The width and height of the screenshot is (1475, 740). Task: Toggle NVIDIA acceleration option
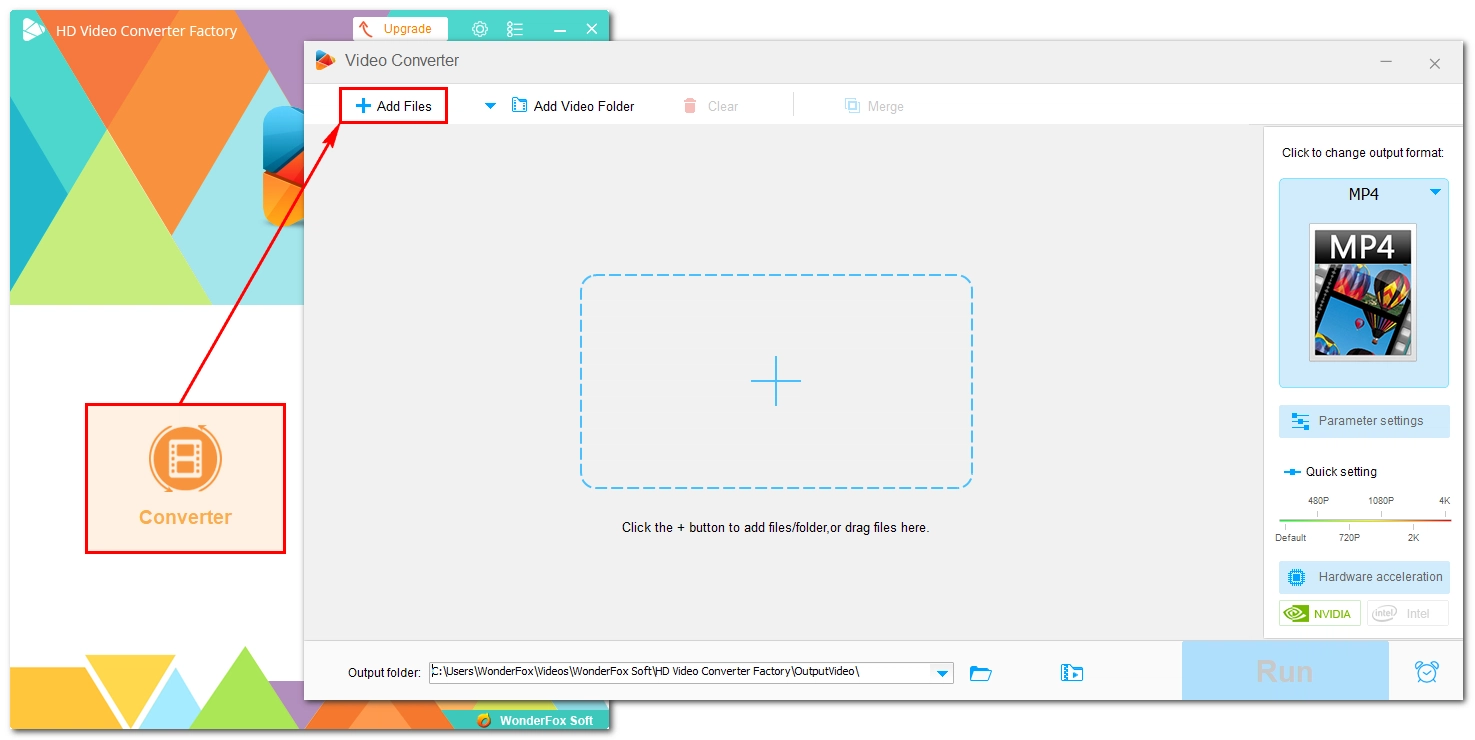point(1319,613)
